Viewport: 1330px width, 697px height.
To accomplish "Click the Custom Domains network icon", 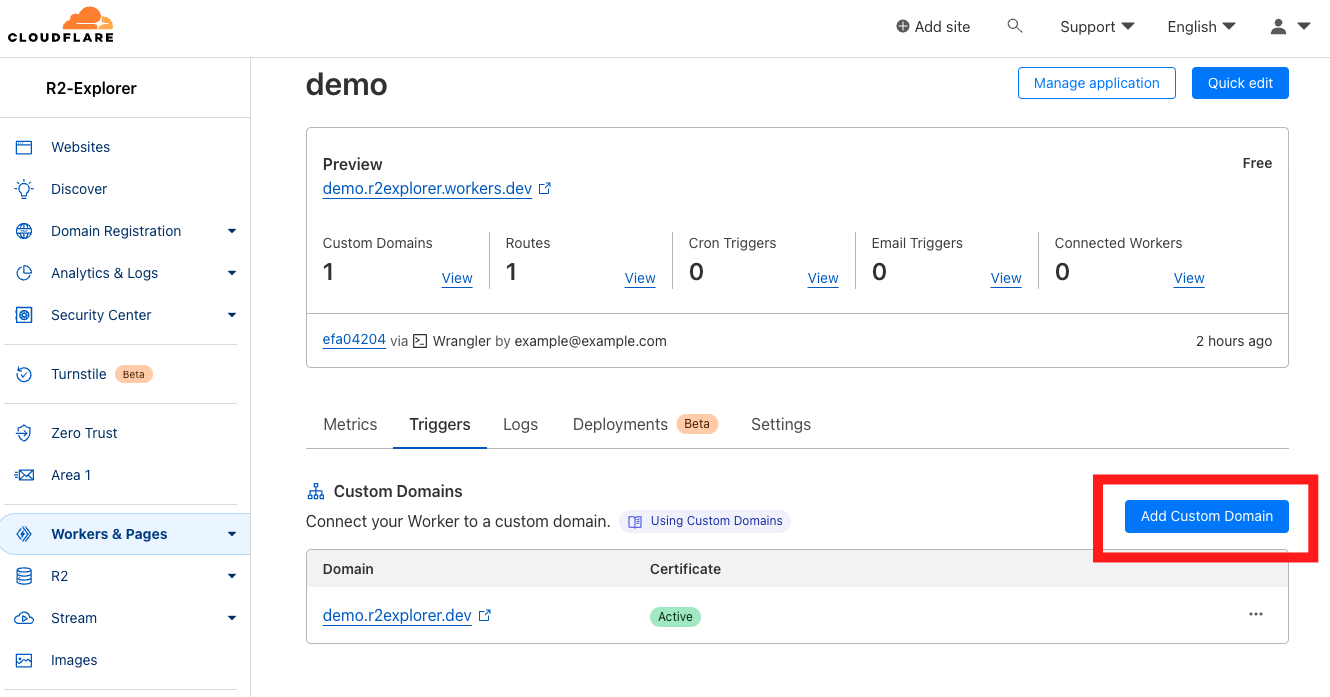I will (316, 491).
